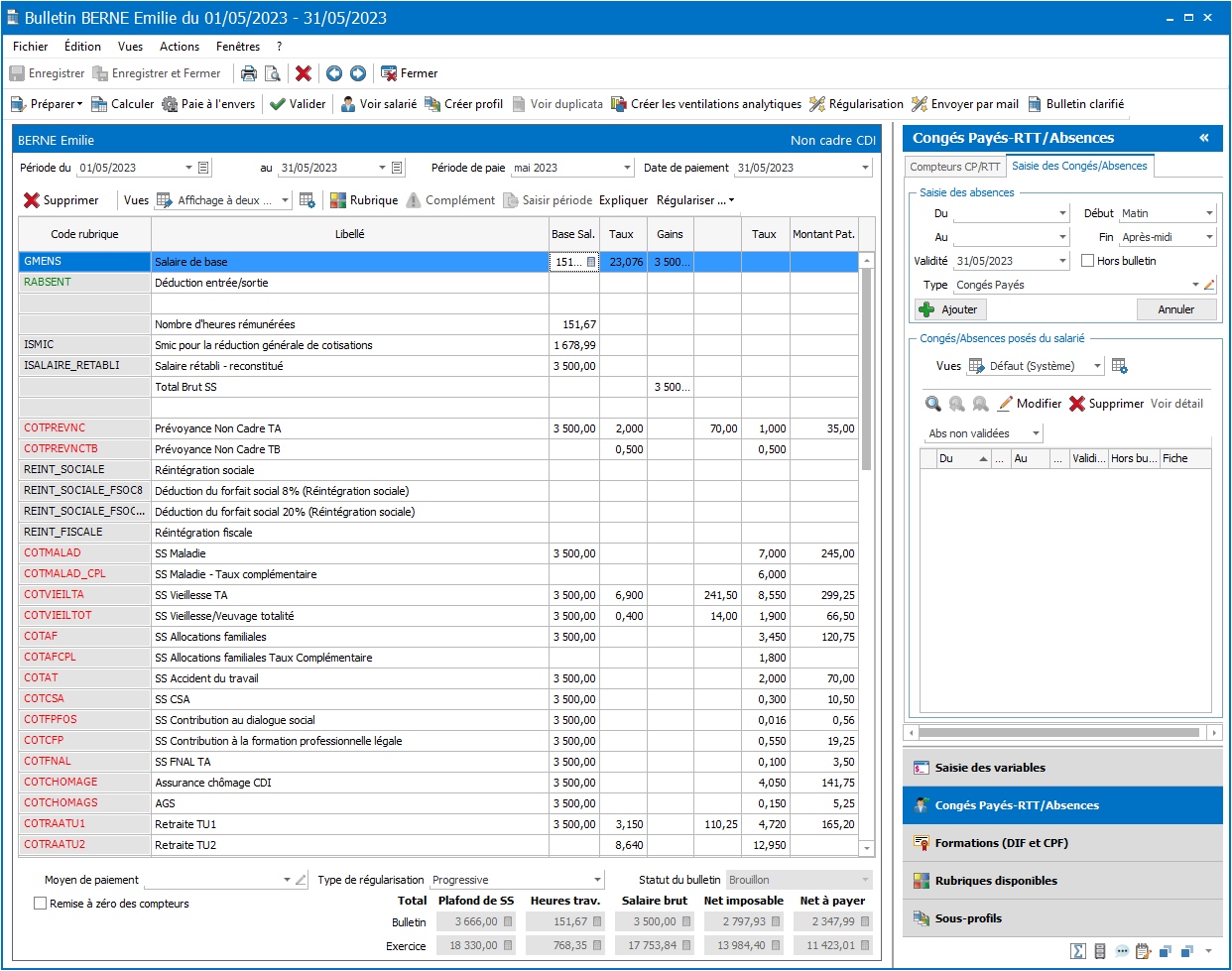This screenshot has height=971, width=1232.
Task: Click the Ajouter button
Action: tap(950, 309)
